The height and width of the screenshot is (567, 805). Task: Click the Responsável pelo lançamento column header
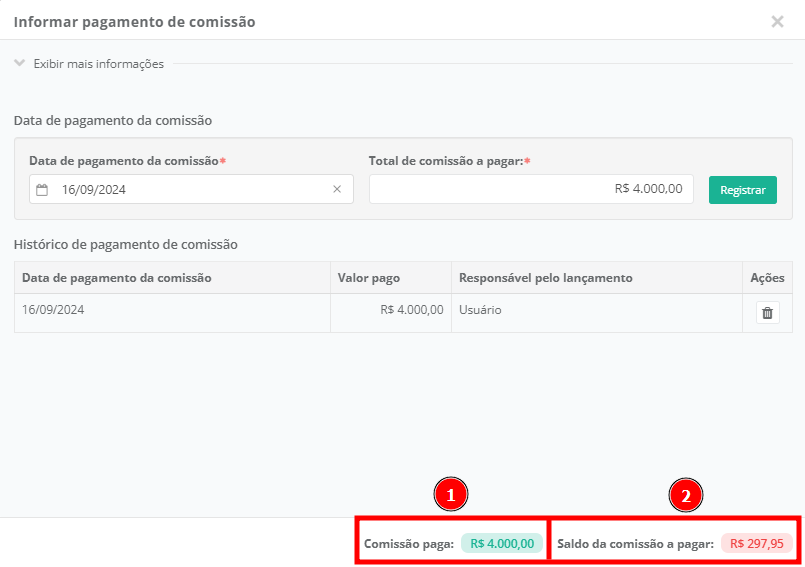click(545, 278)
